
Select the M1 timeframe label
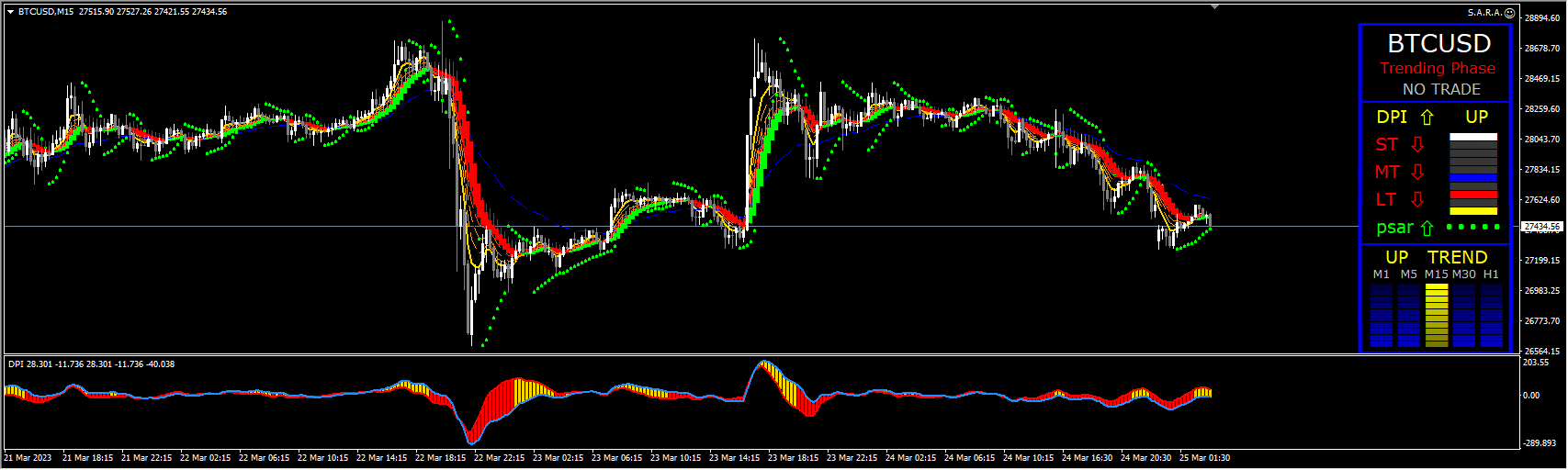1382,274
